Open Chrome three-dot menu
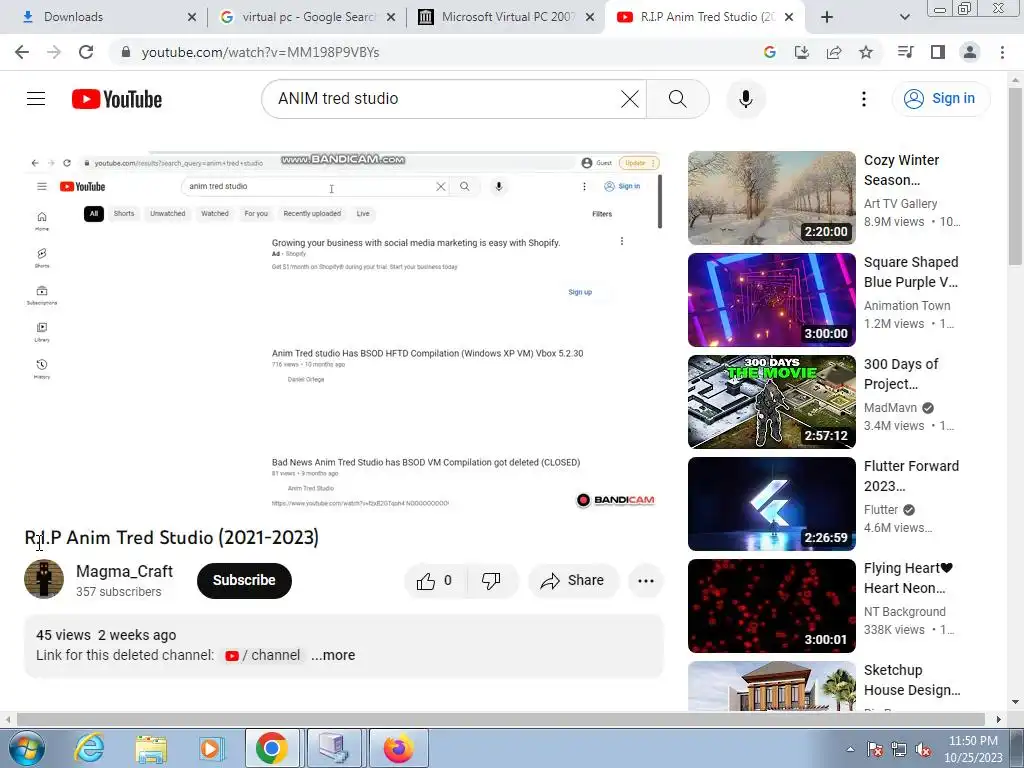Viewport: 1024px width, 768px height. tap(1002, 52)
